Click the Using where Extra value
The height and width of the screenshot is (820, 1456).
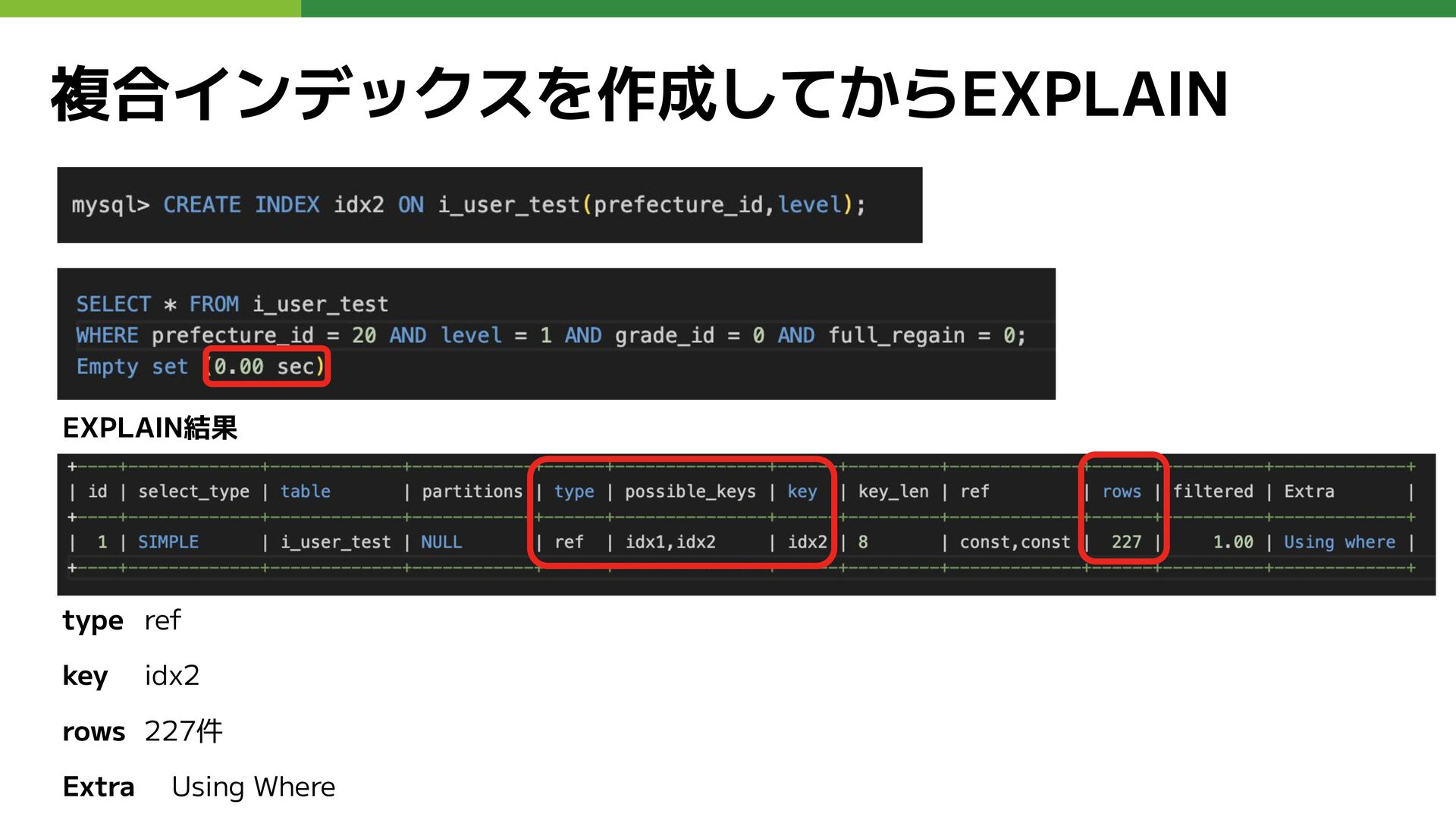click(x=1339, y=542)
